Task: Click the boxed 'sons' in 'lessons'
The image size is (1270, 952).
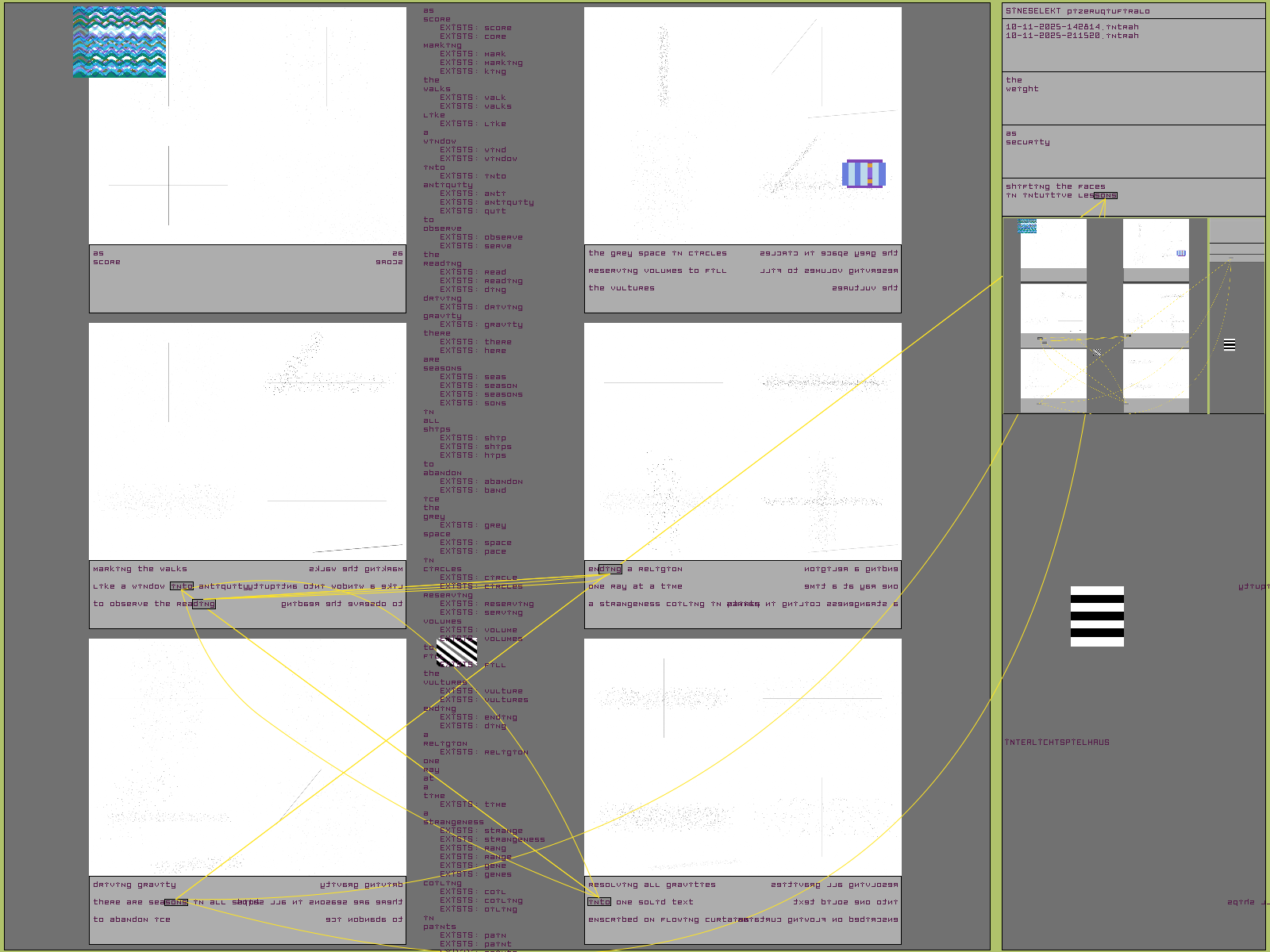Action: (x=1105, y=195)
